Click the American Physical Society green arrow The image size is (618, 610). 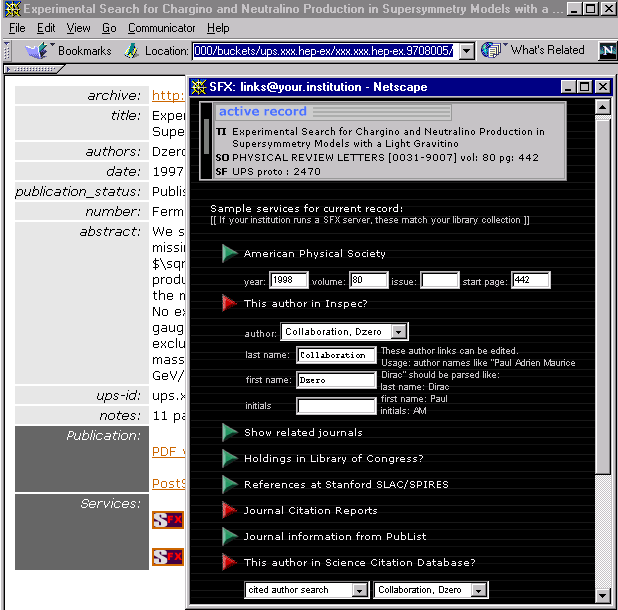229,253
